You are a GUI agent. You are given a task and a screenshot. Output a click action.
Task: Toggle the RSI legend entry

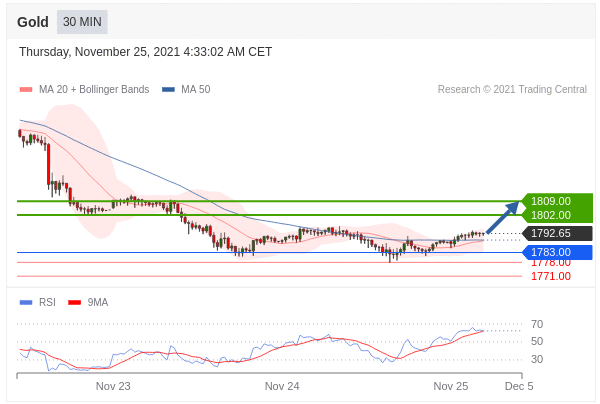tap(47, 302)
